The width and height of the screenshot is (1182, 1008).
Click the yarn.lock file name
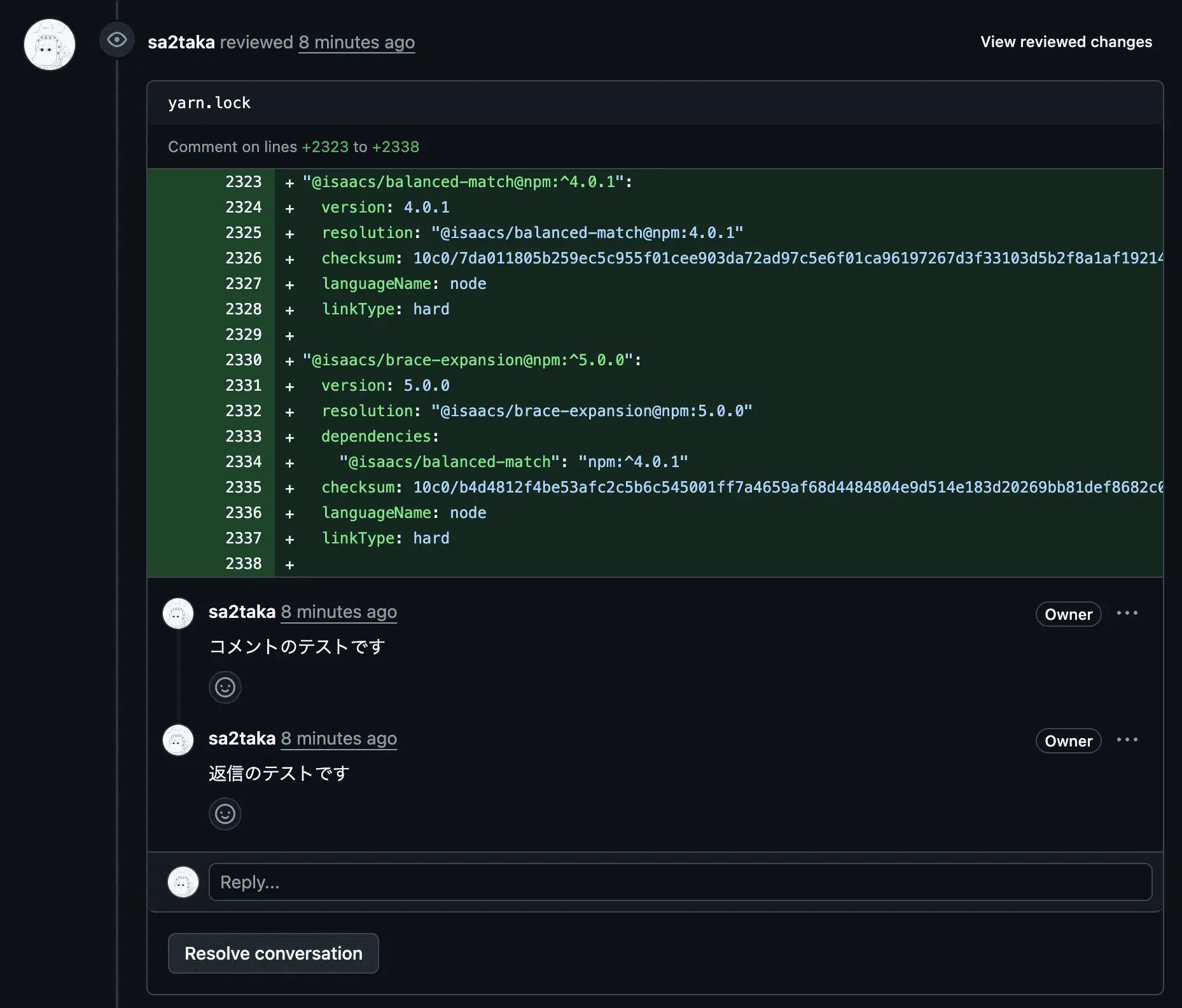point(209,102)
